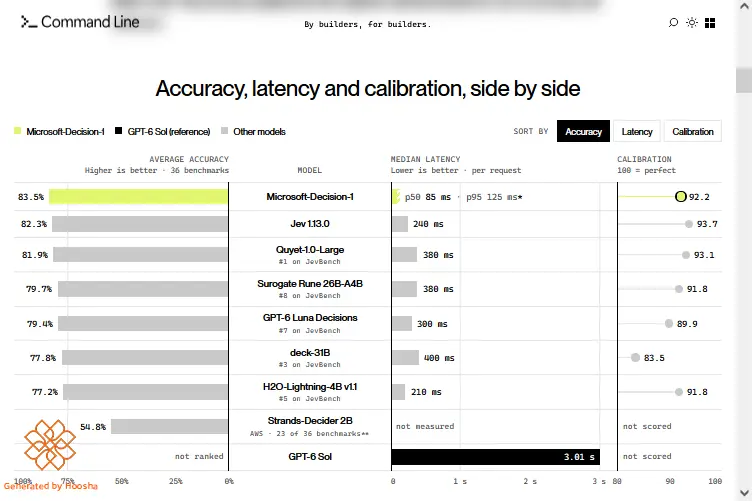The image size is (752, 501).
Task: Click the 54.8% accuracy value
Action: click(x=93, y=427)
